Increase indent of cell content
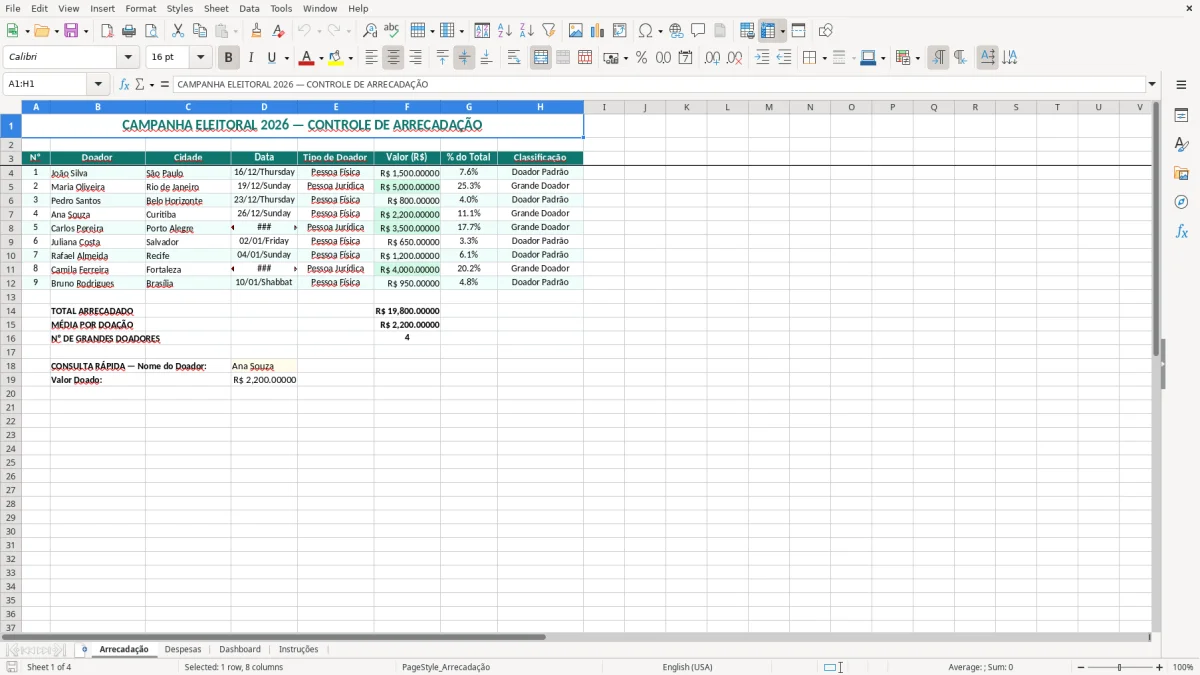This screenshot has height=675, width=1200. 762,58
